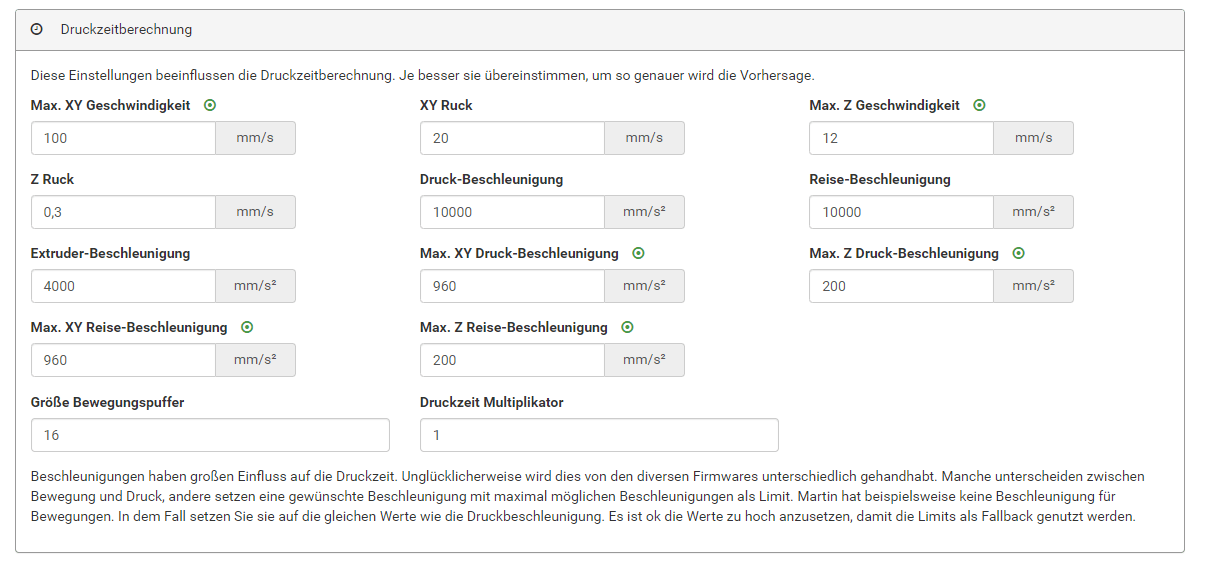The image size is (1207, 561).
Task: Click into Max. Z Geschwindigkeit input
Action: pos(901,138)
